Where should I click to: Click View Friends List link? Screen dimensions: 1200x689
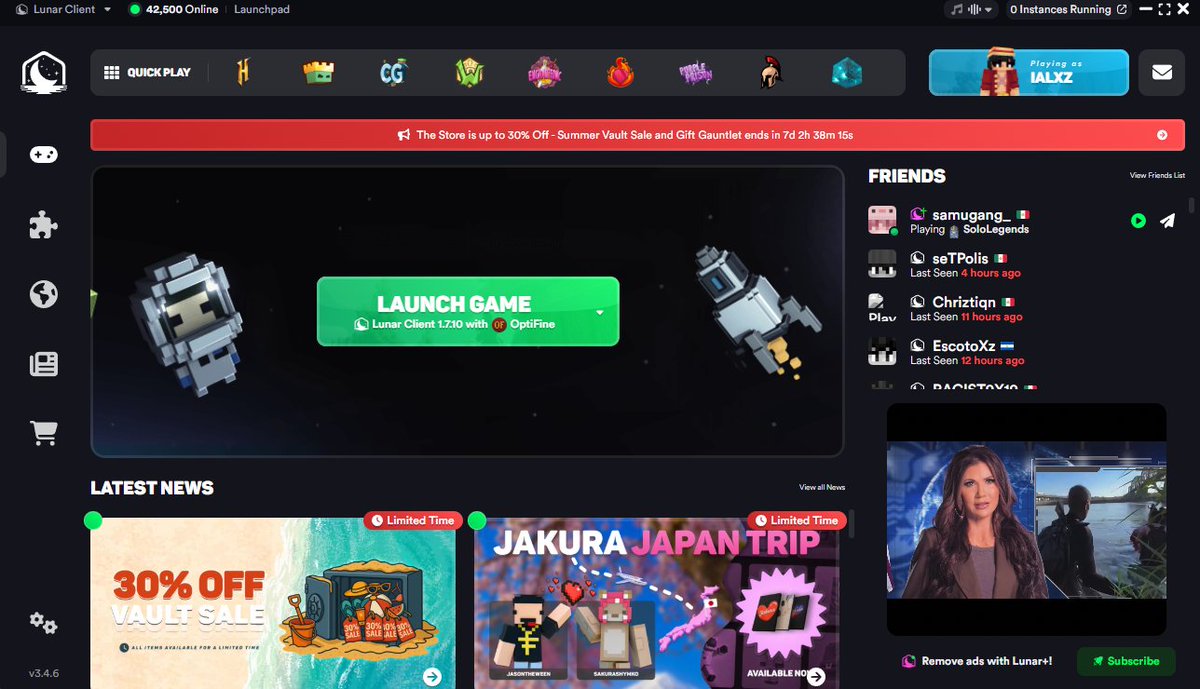pos(1157,176)
